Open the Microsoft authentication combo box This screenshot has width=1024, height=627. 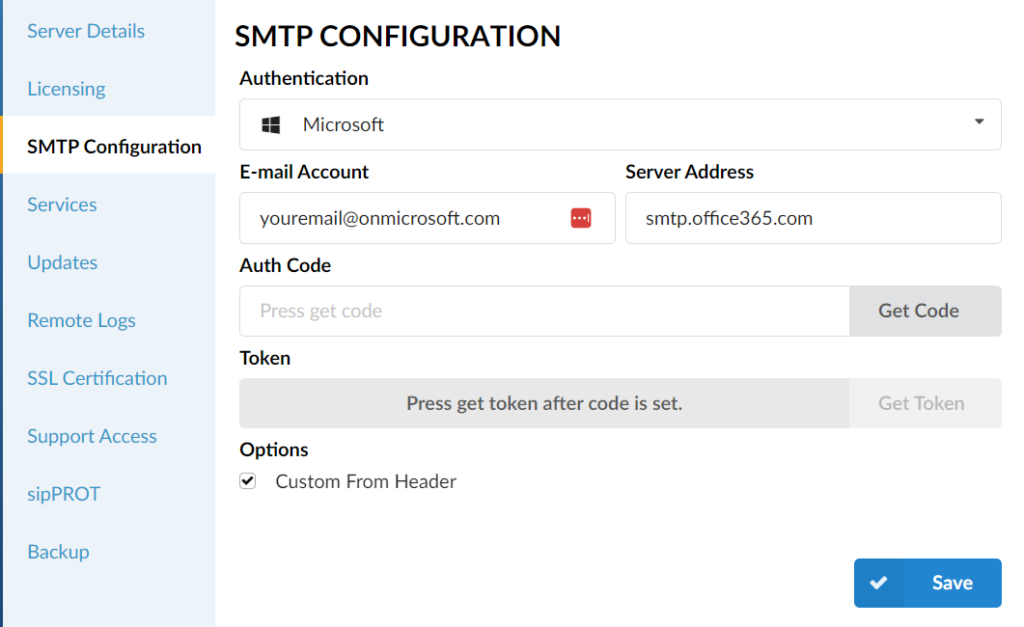(x=620, y=125)
